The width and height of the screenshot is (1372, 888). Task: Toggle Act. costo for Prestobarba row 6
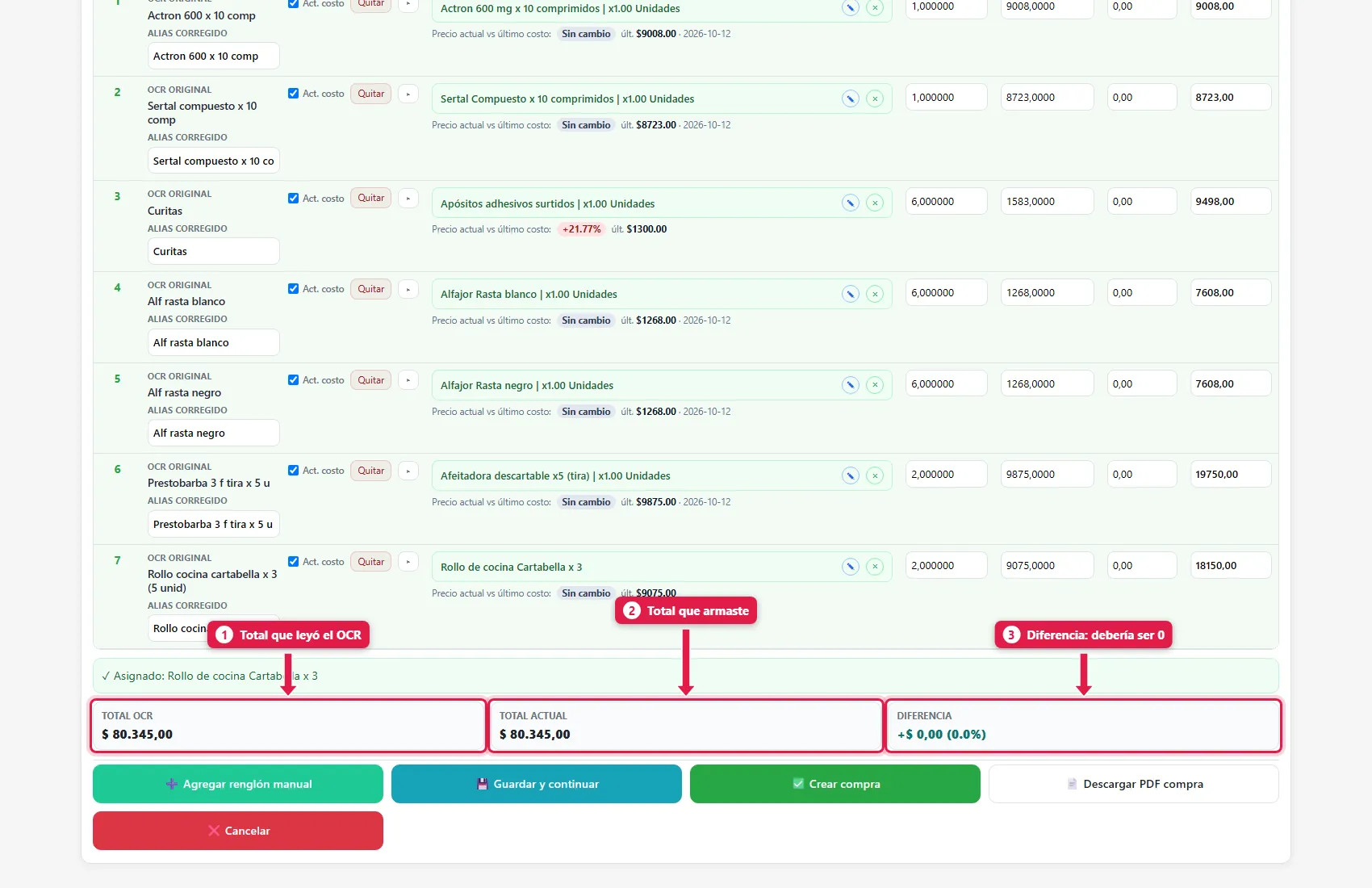tap(293, 471)
